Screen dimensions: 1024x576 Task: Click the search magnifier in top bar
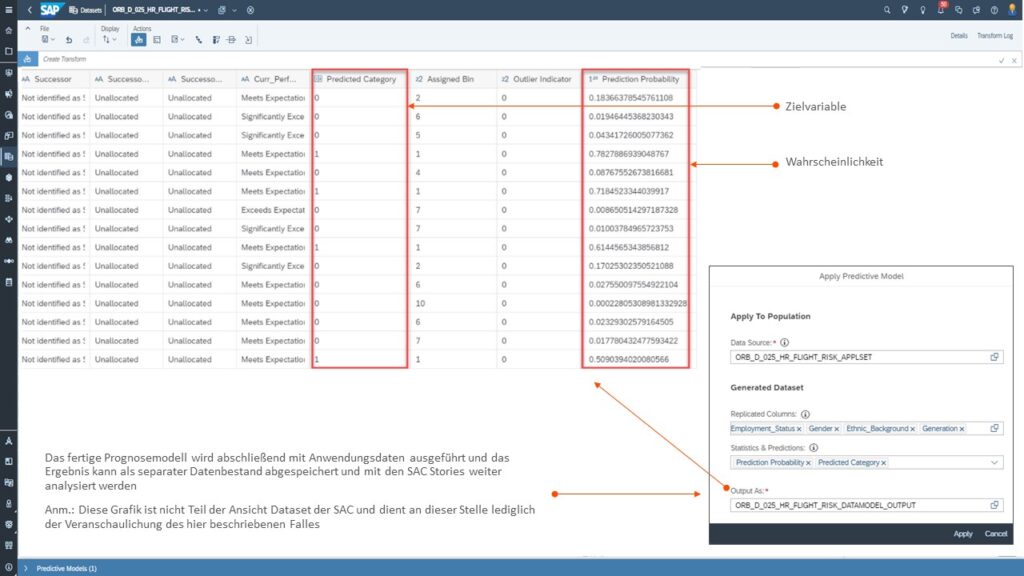888,9
